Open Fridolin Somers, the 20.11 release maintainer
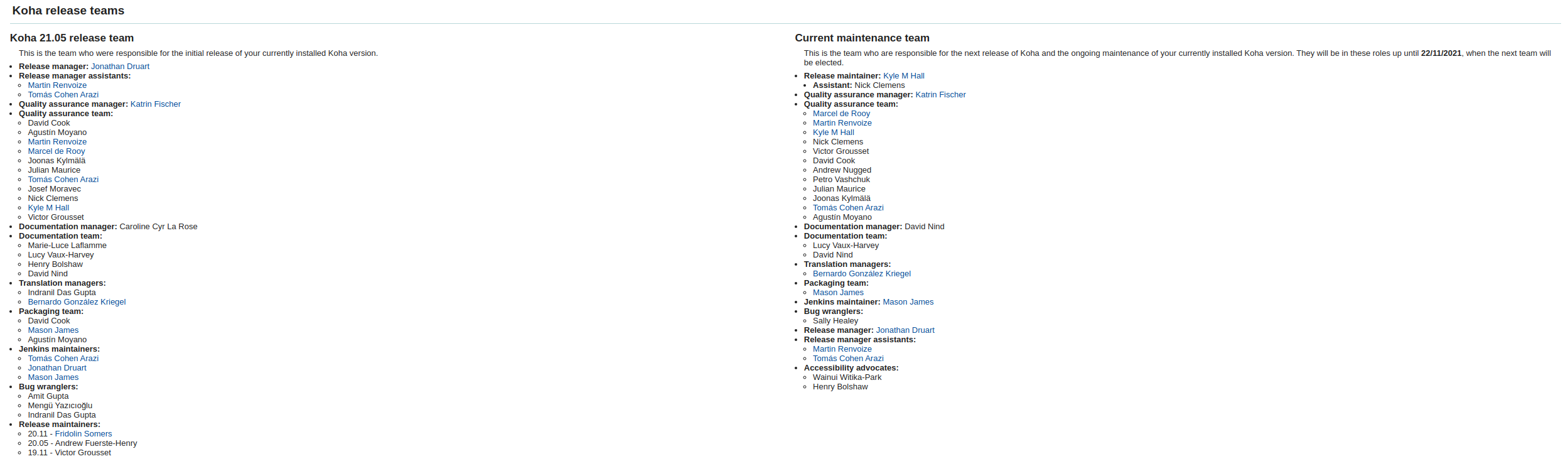This screenshot has height=471, width=1568. (83, 434)
